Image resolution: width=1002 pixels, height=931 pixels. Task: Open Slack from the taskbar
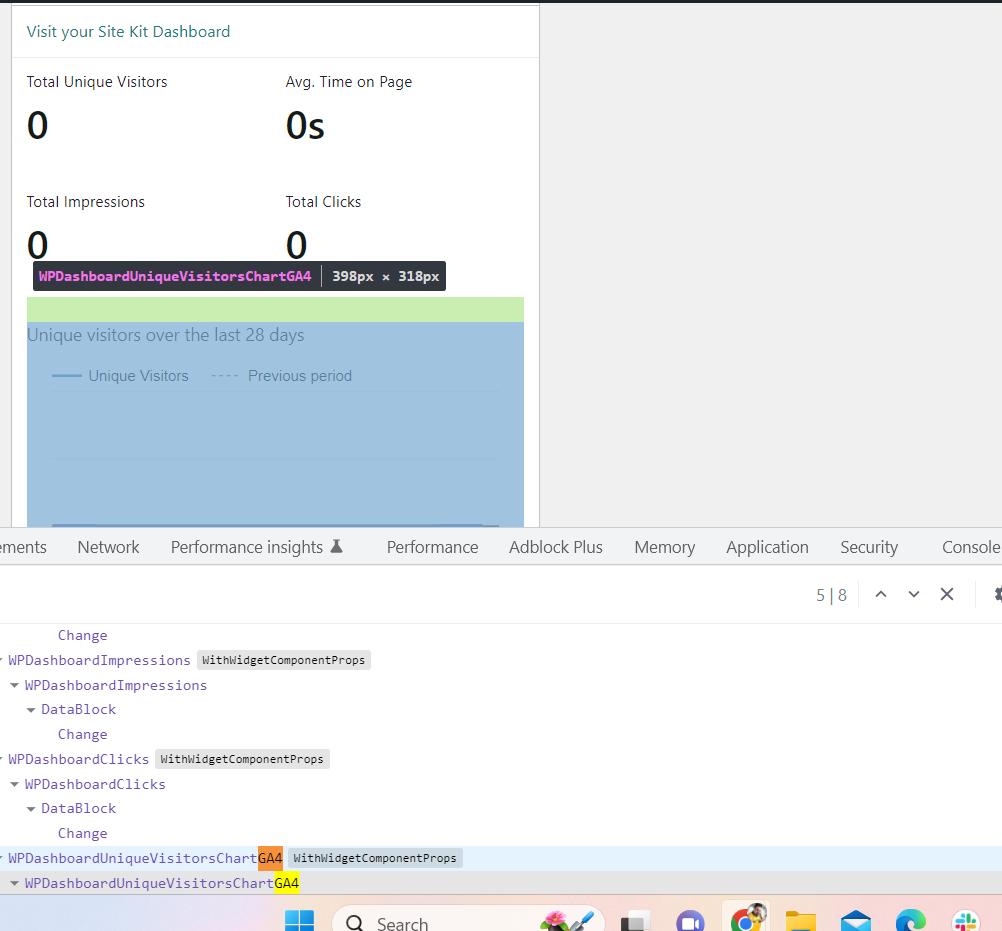coord(964,921)
